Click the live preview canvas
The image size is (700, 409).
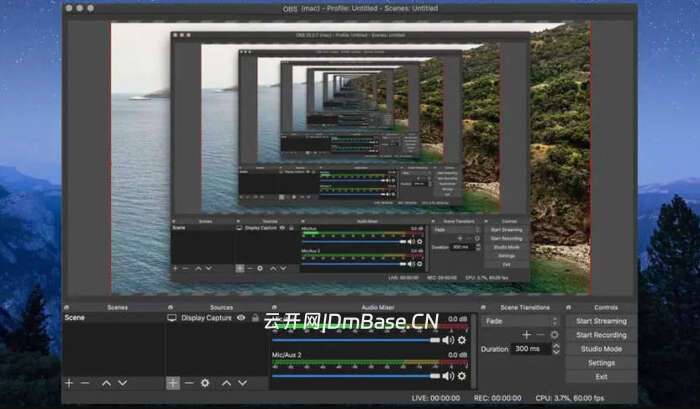(x=350, y=159)
